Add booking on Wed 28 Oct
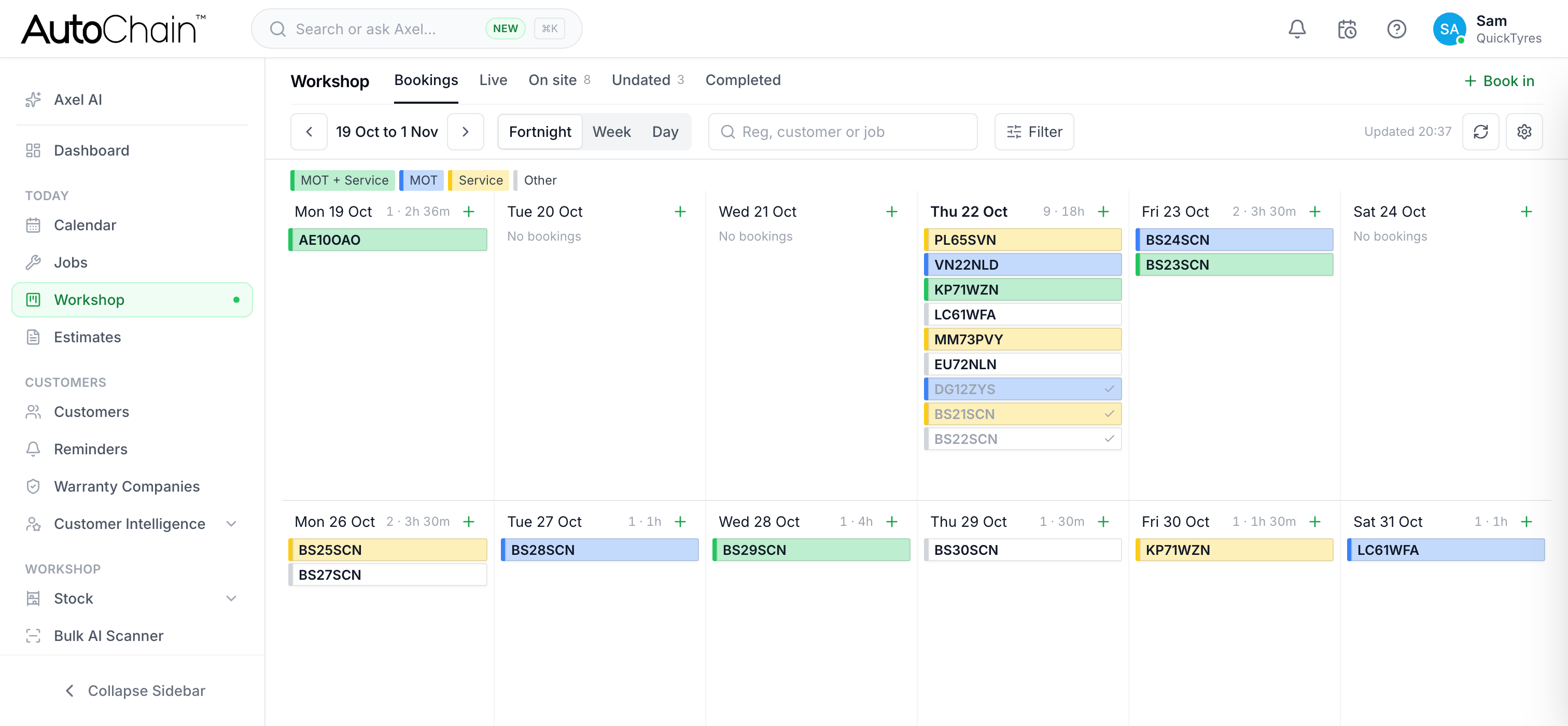This screenshot has width=1568, height=726. 892,522
